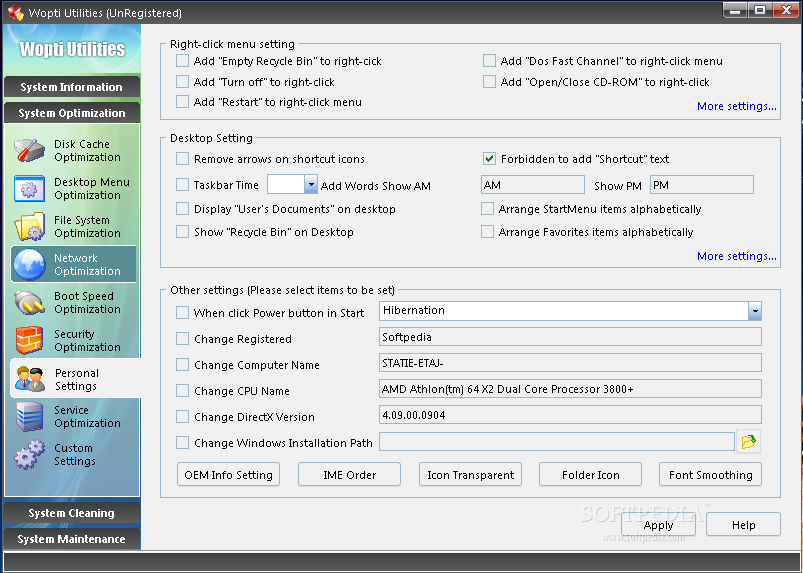
Task: Enable the Change Registered checkbox
Action: click(x=182, y=338)
